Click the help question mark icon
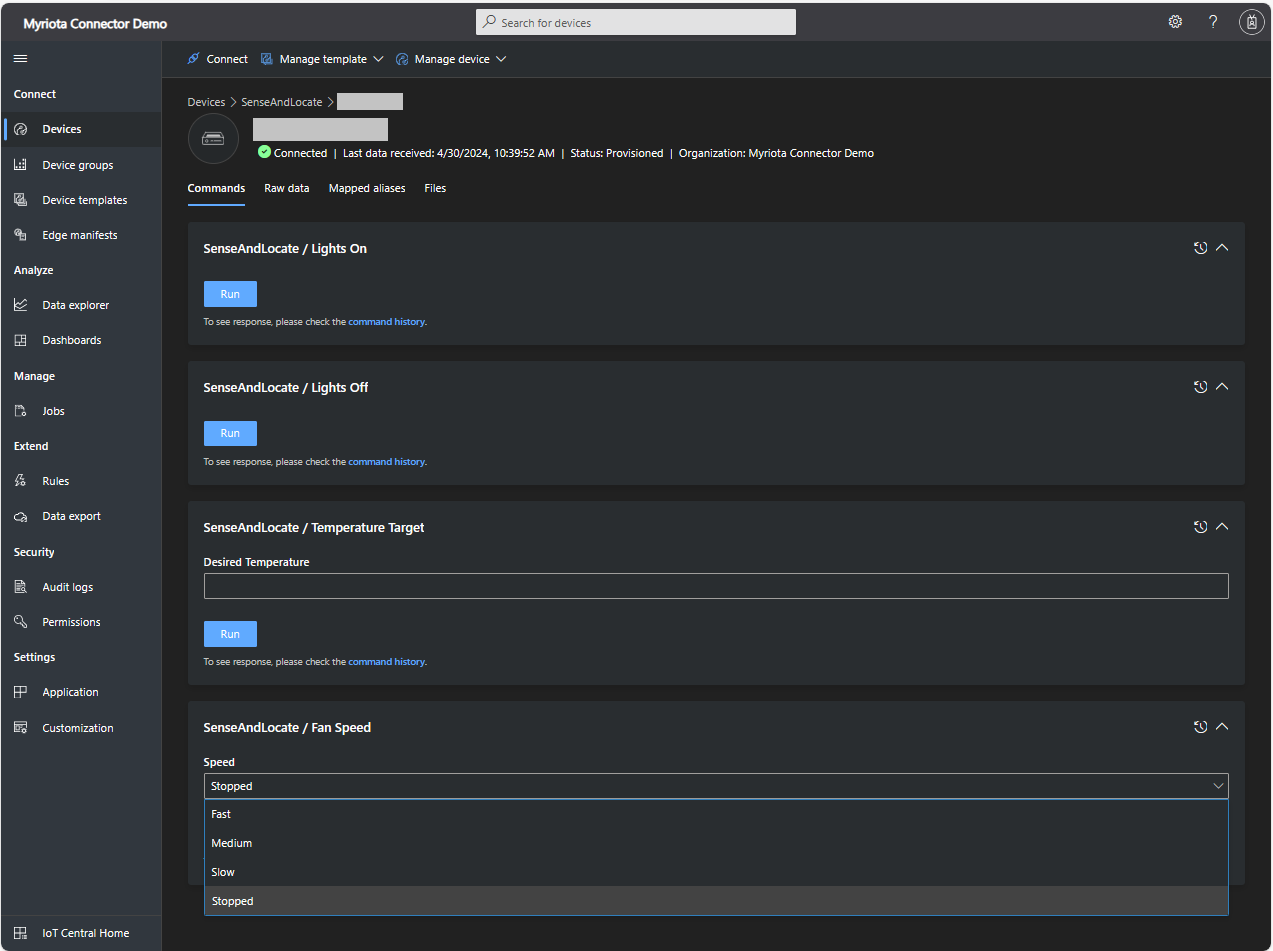Screen dimensions: 1273x951 tap(1213, 22)
